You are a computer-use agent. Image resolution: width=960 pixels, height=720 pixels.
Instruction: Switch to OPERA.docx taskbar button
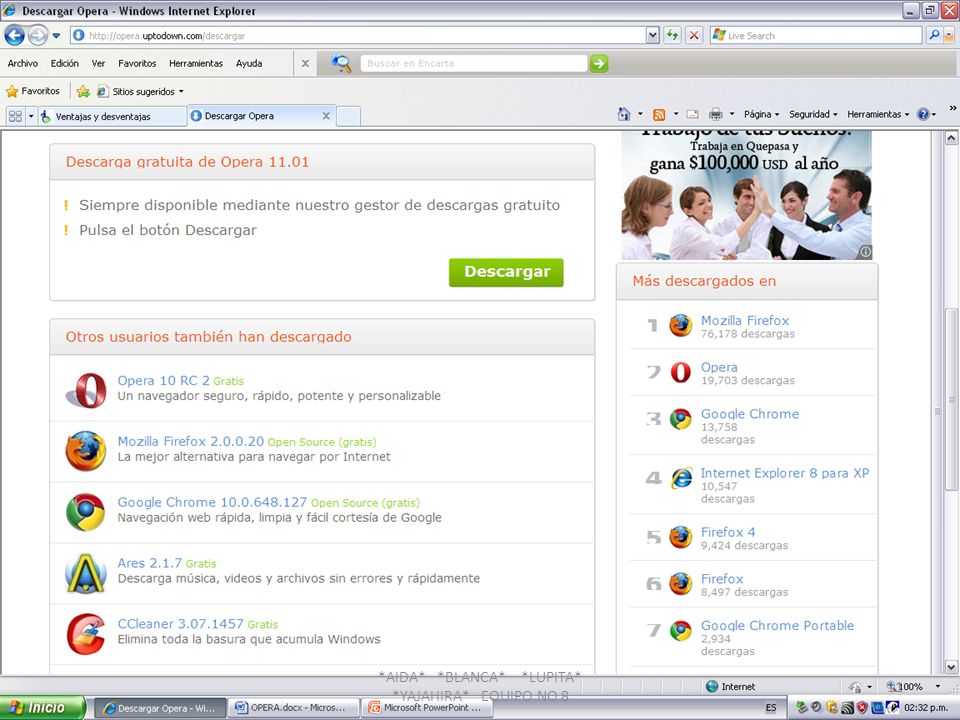click(293, 708)
